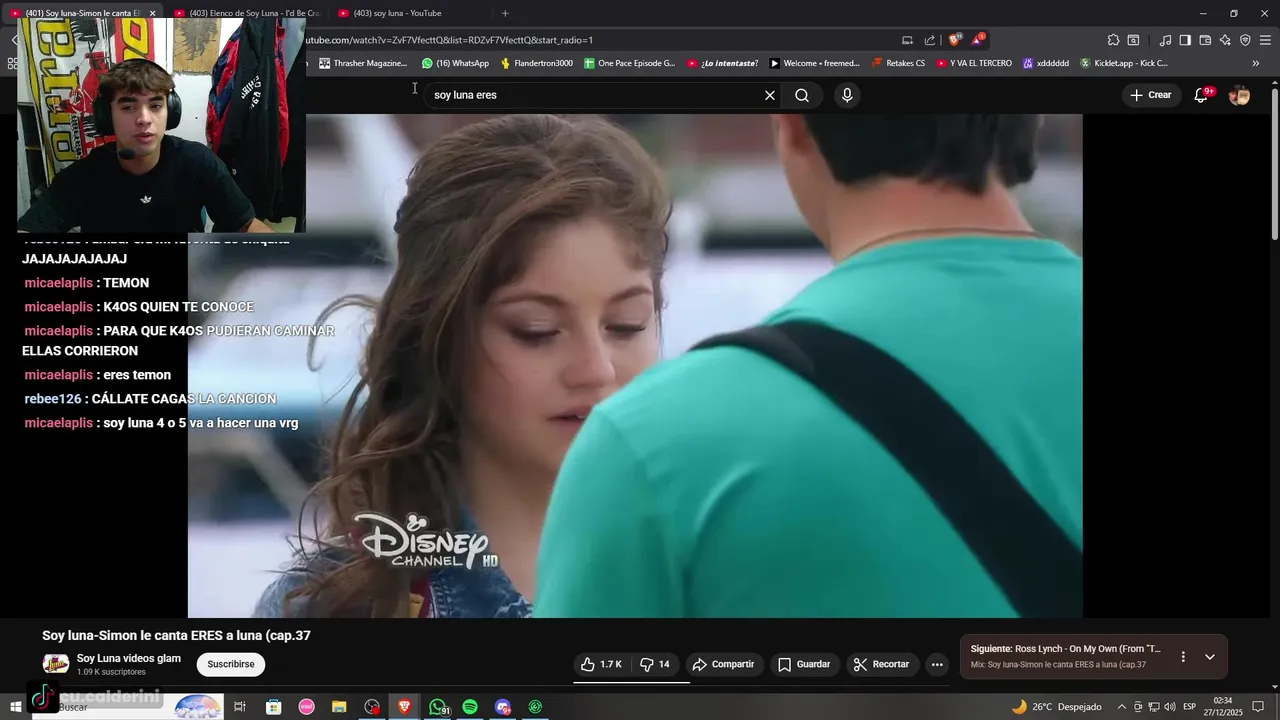
Task: Open the Y VA EL TERCERO bookmark
Action: tap(974, 63)
